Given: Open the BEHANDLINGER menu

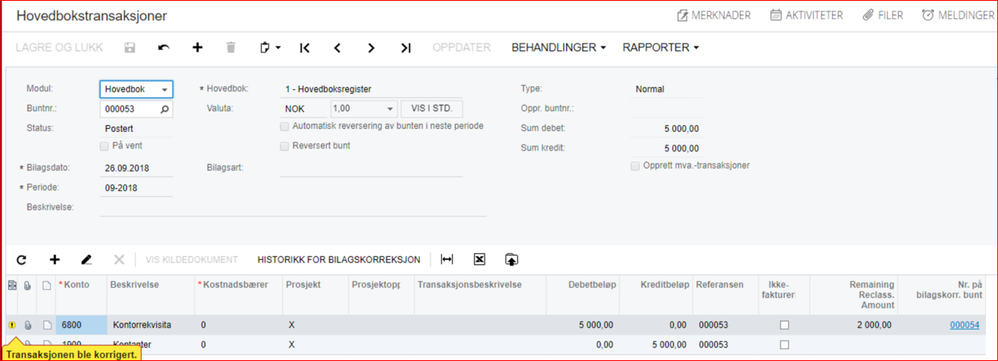Looking at the screenshot, I should (x=558, y=48).
